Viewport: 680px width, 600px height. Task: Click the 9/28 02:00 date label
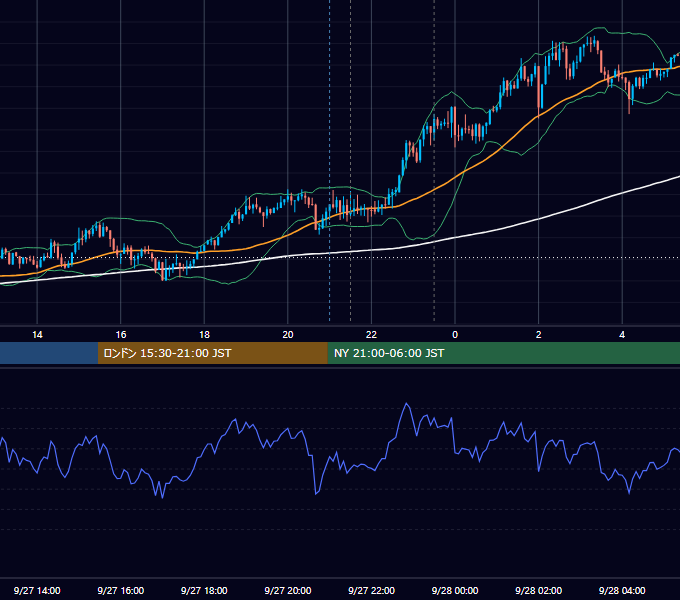click(539, 590)
